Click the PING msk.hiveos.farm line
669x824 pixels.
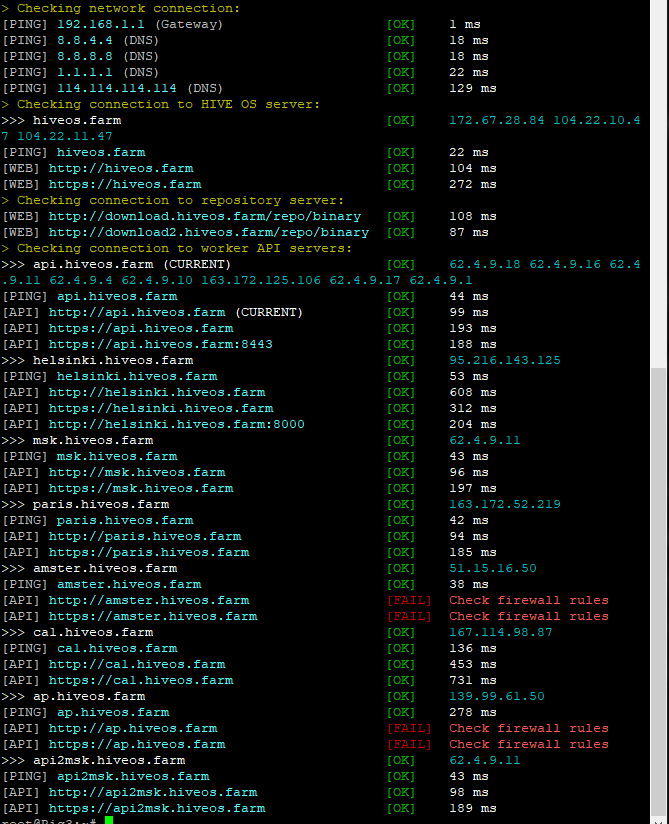point(245,457)
